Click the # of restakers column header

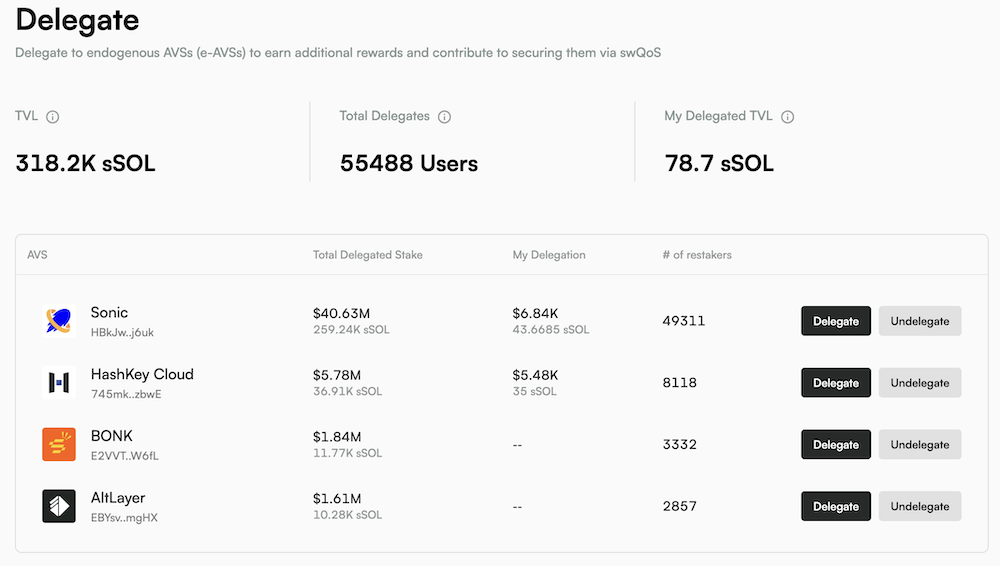click(697, 255)
